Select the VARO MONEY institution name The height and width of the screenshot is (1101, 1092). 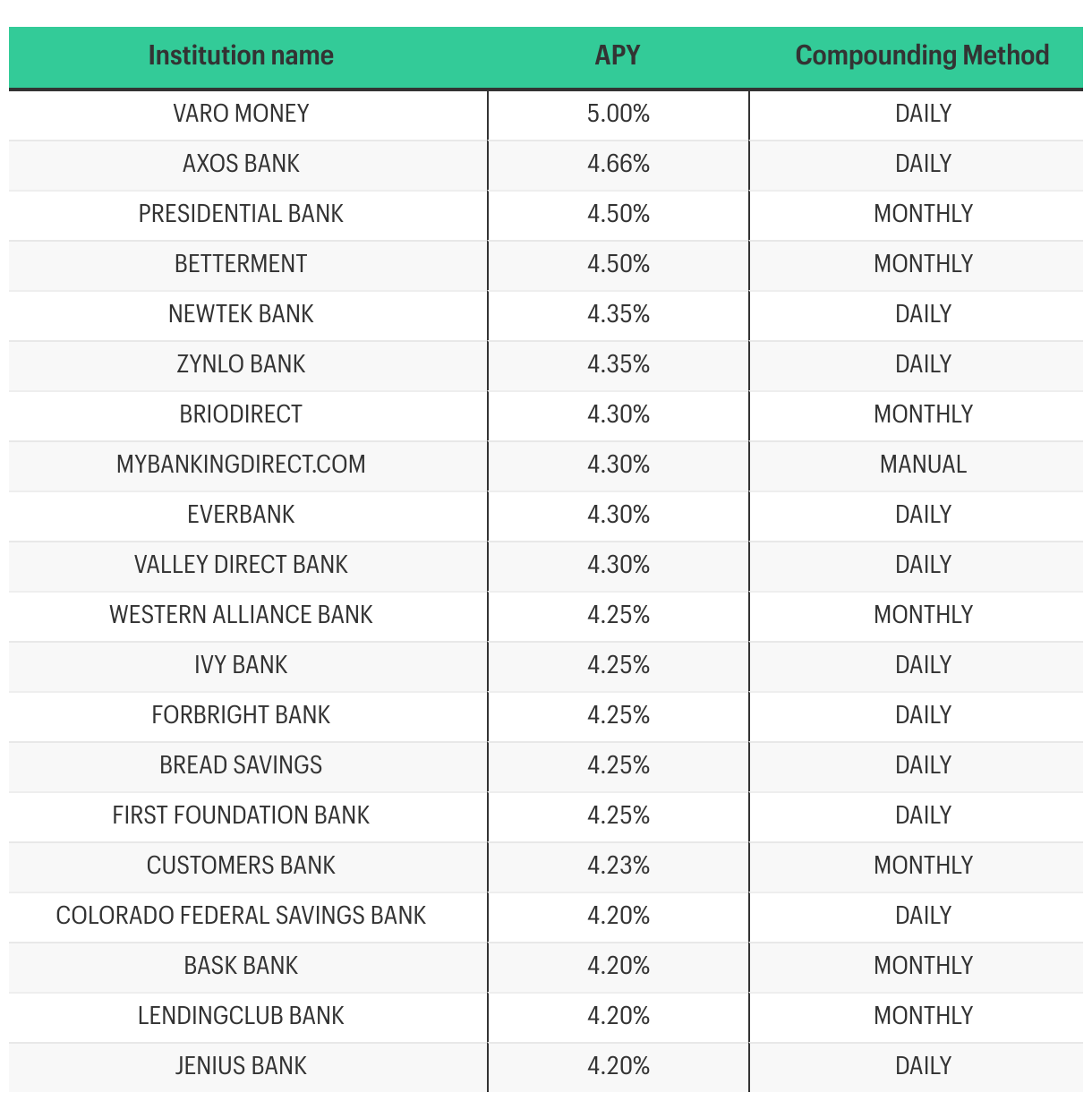(x=241, y=114)
